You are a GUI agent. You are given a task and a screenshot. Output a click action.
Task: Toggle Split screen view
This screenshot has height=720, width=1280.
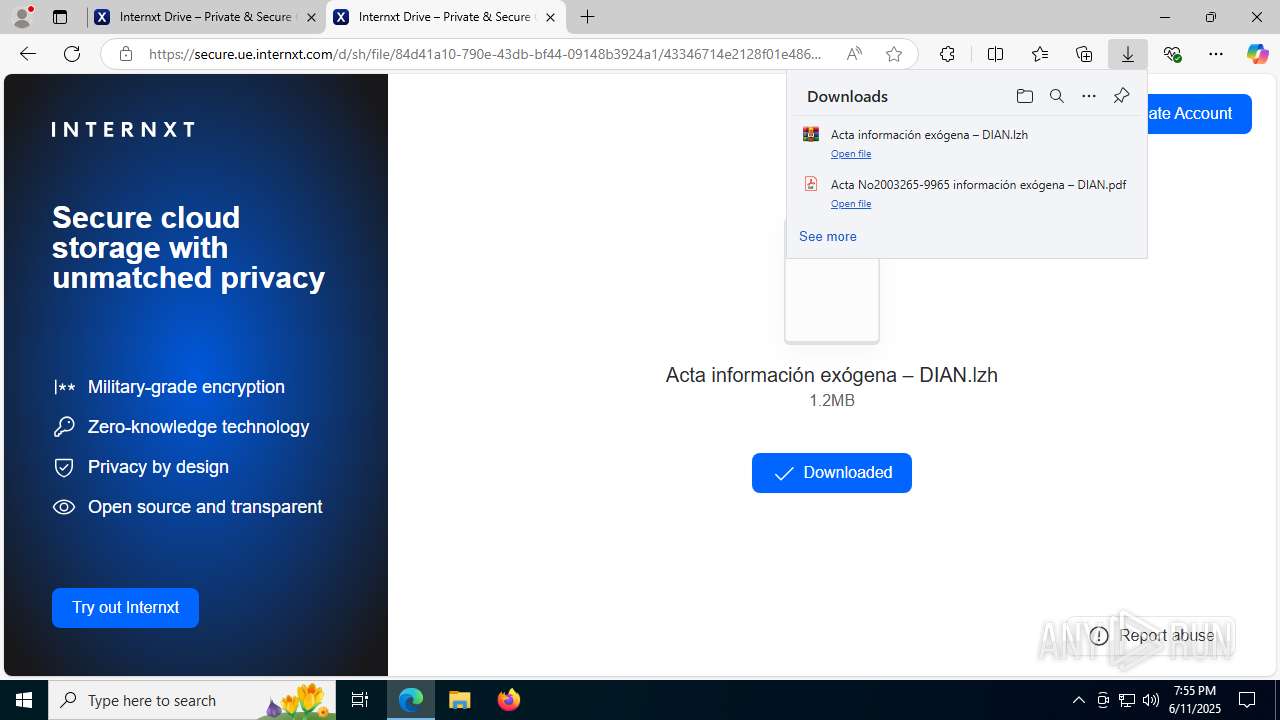click(x=995, y=54)
